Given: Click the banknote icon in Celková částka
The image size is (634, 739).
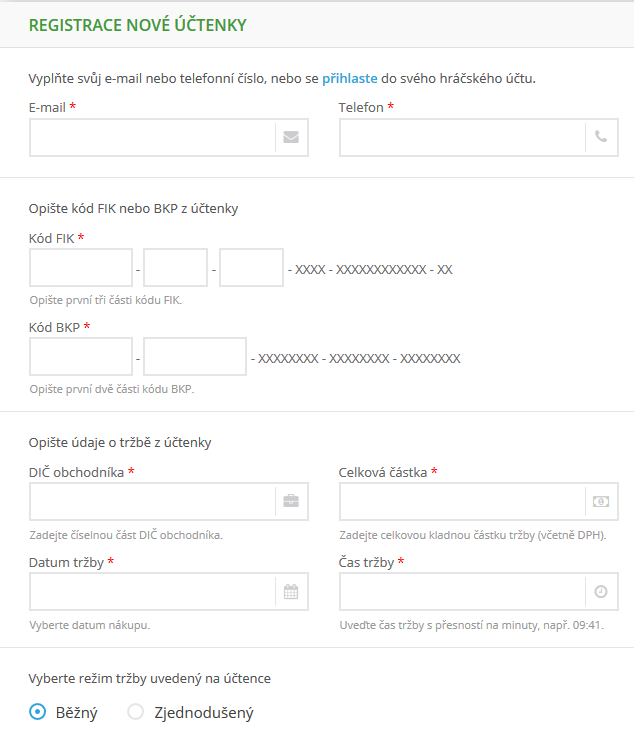Looking at the screenshot, I should [601, 501].
